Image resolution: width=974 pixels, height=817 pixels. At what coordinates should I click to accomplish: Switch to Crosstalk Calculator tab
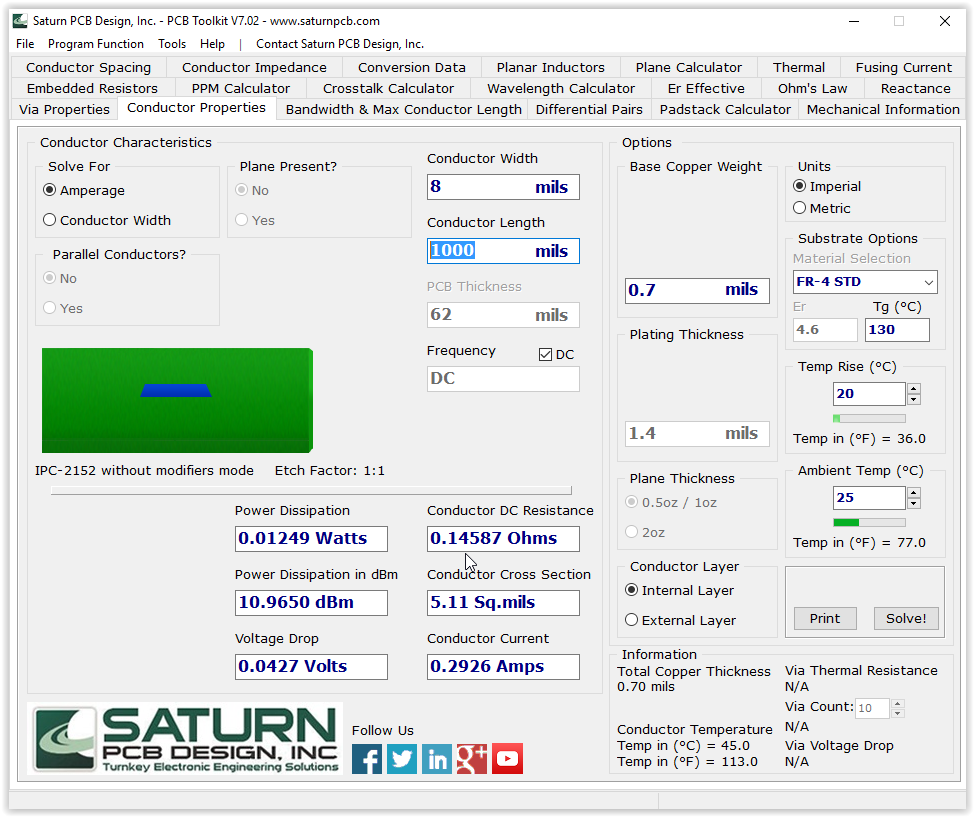[388, 88]
